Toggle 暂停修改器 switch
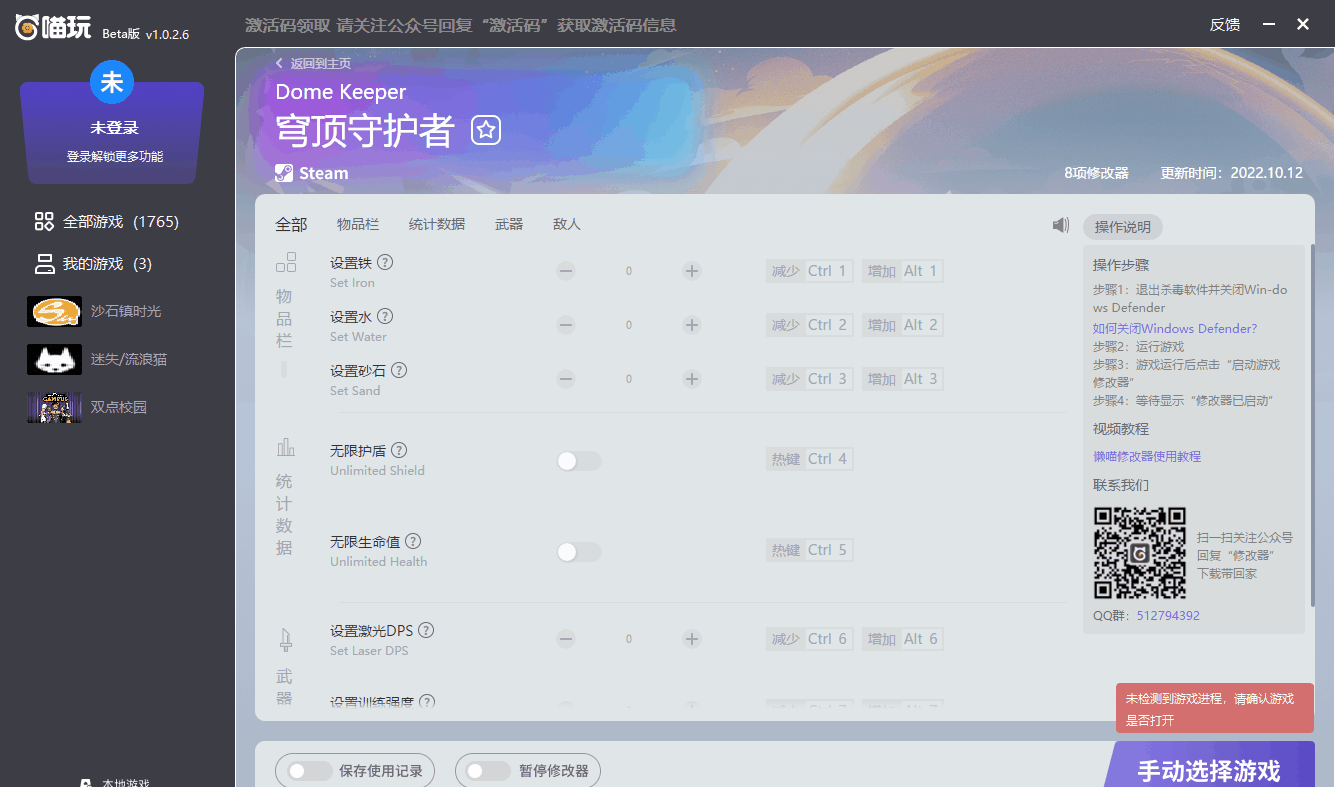This screenshot has height=787, width=1335. tap(488, 771)
